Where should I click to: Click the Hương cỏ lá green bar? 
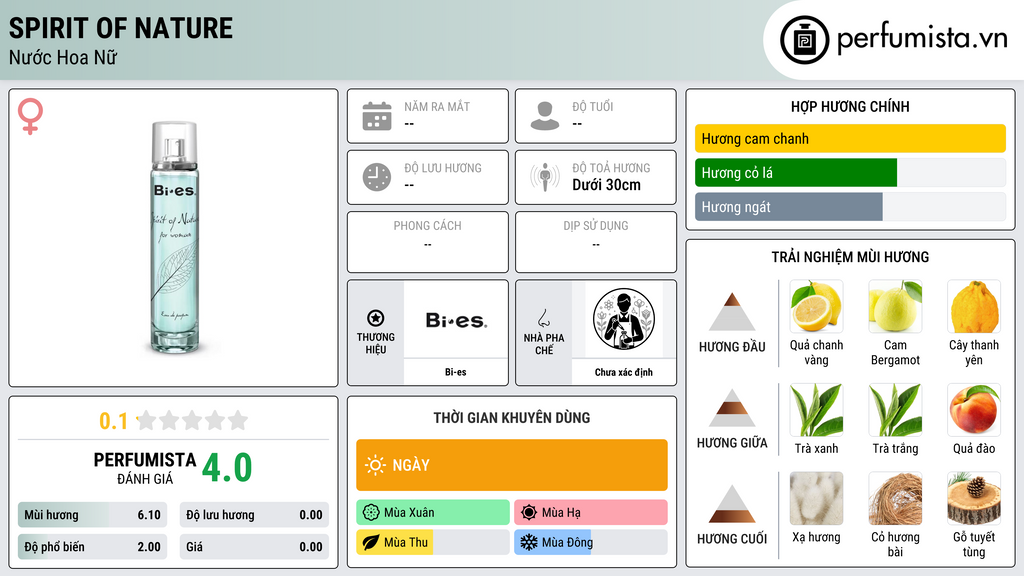tap(795, 172)
